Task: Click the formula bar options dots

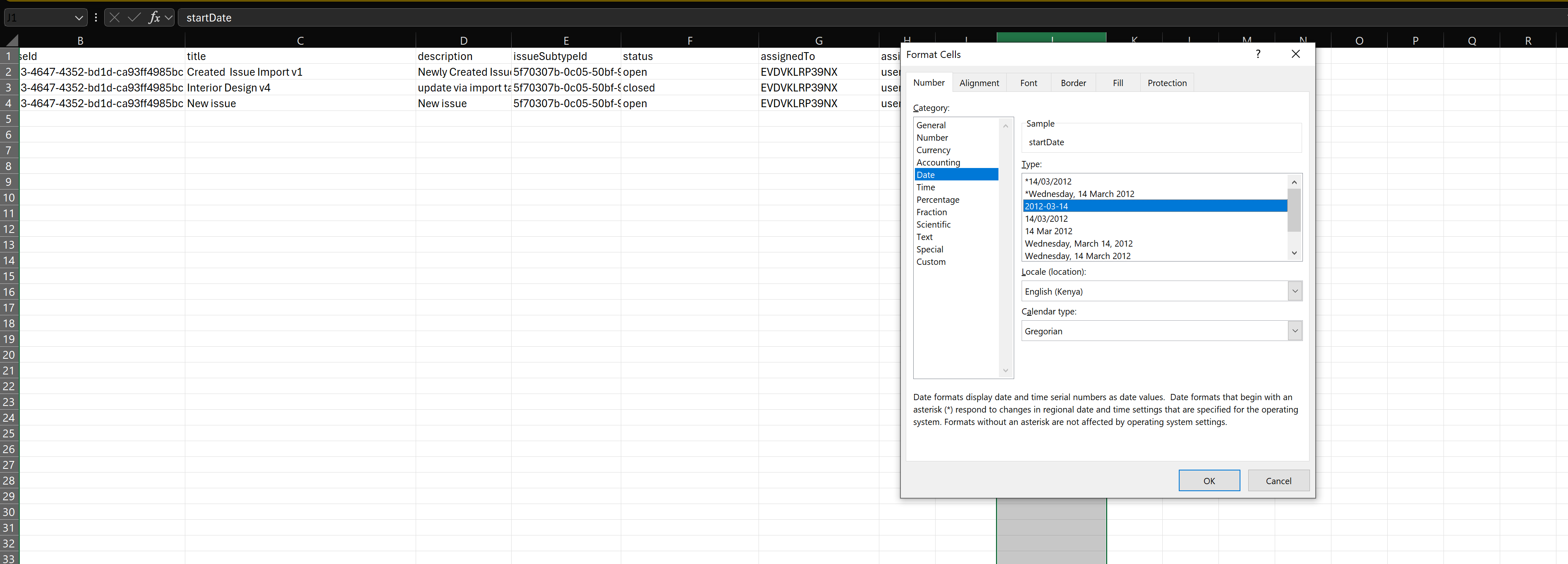Action: tap(96, 18)
